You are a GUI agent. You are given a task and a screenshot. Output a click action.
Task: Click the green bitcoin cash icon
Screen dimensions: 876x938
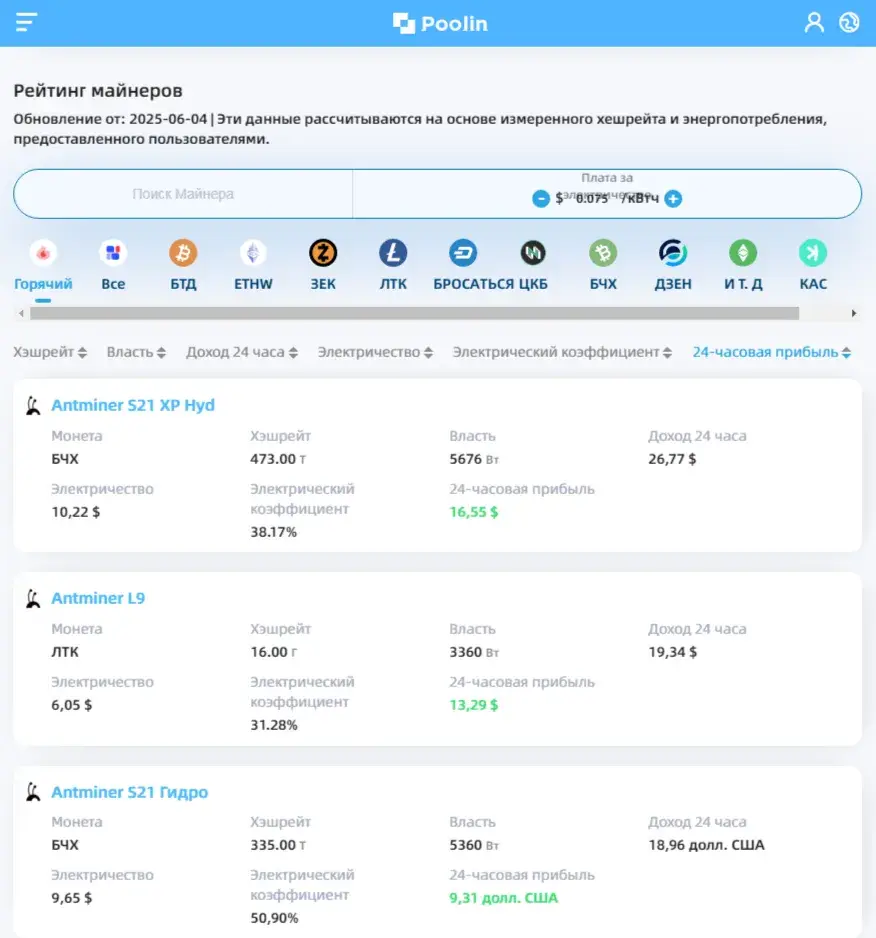coord(603,253)
